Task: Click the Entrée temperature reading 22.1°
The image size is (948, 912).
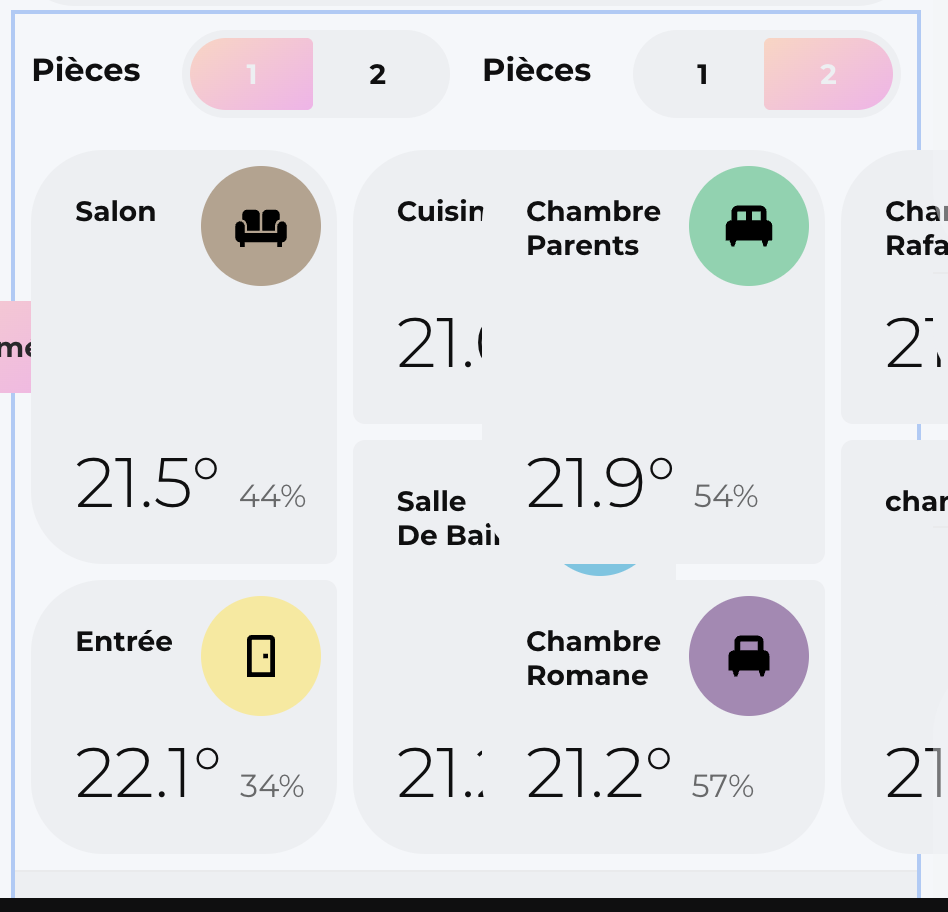Action: [x=147, y=774]
